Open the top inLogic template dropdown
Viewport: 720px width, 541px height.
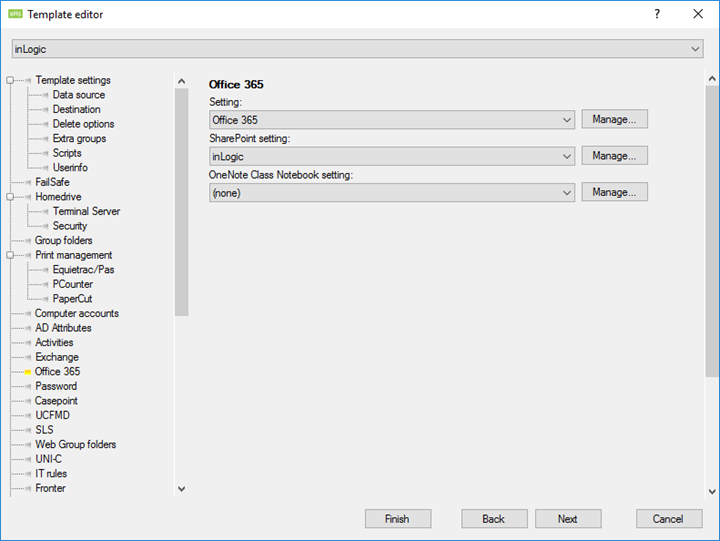pos(695,49)
